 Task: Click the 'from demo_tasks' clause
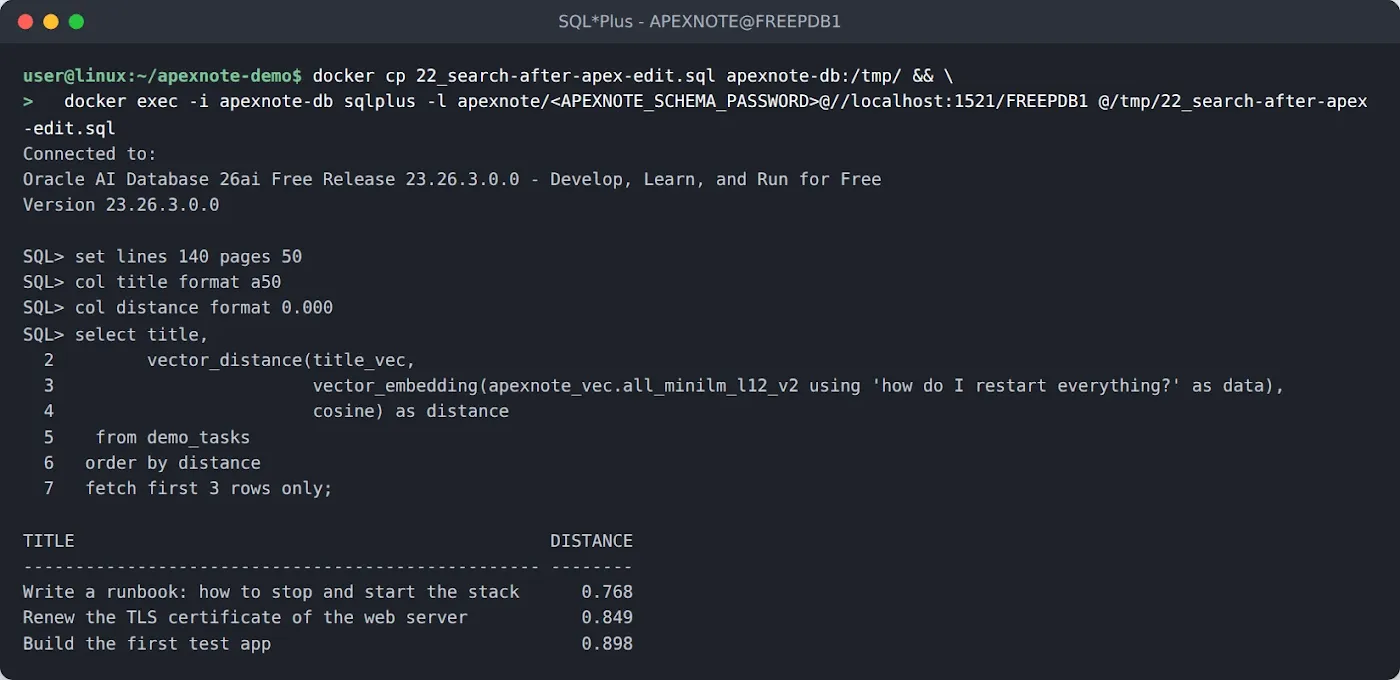(173, 437)
